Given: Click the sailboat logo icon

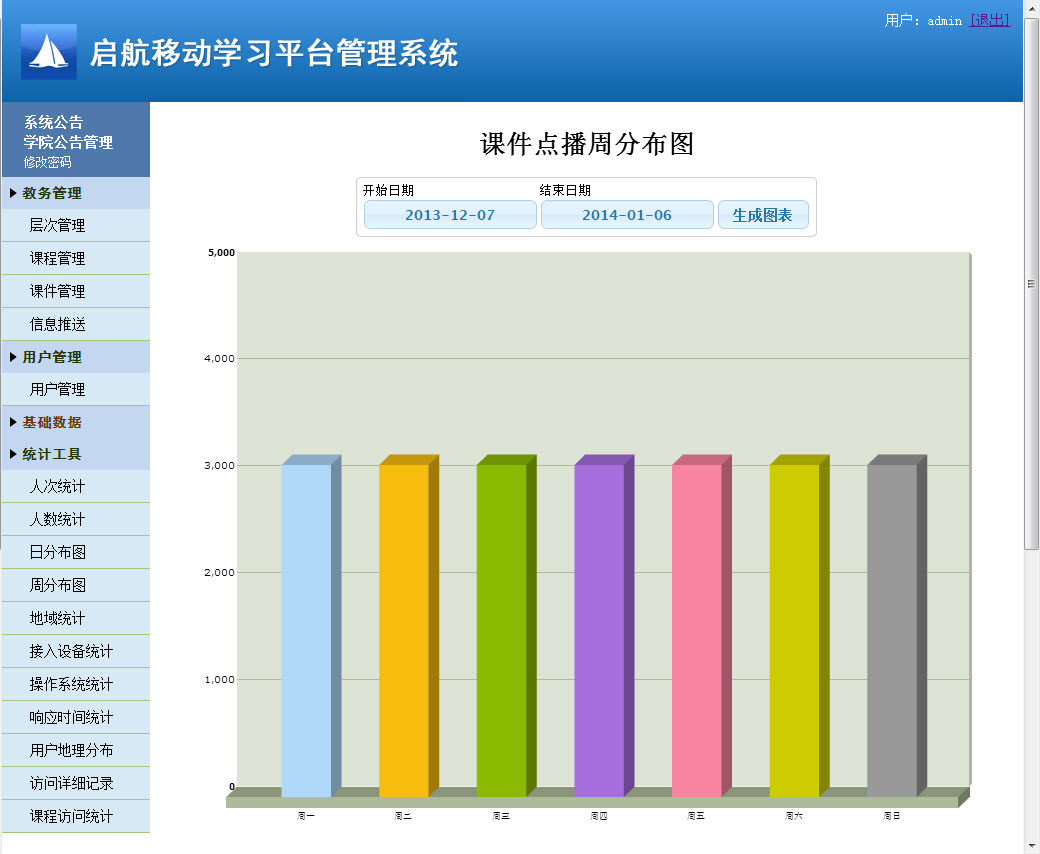Looking at the screenshot, I should (47, 50).
